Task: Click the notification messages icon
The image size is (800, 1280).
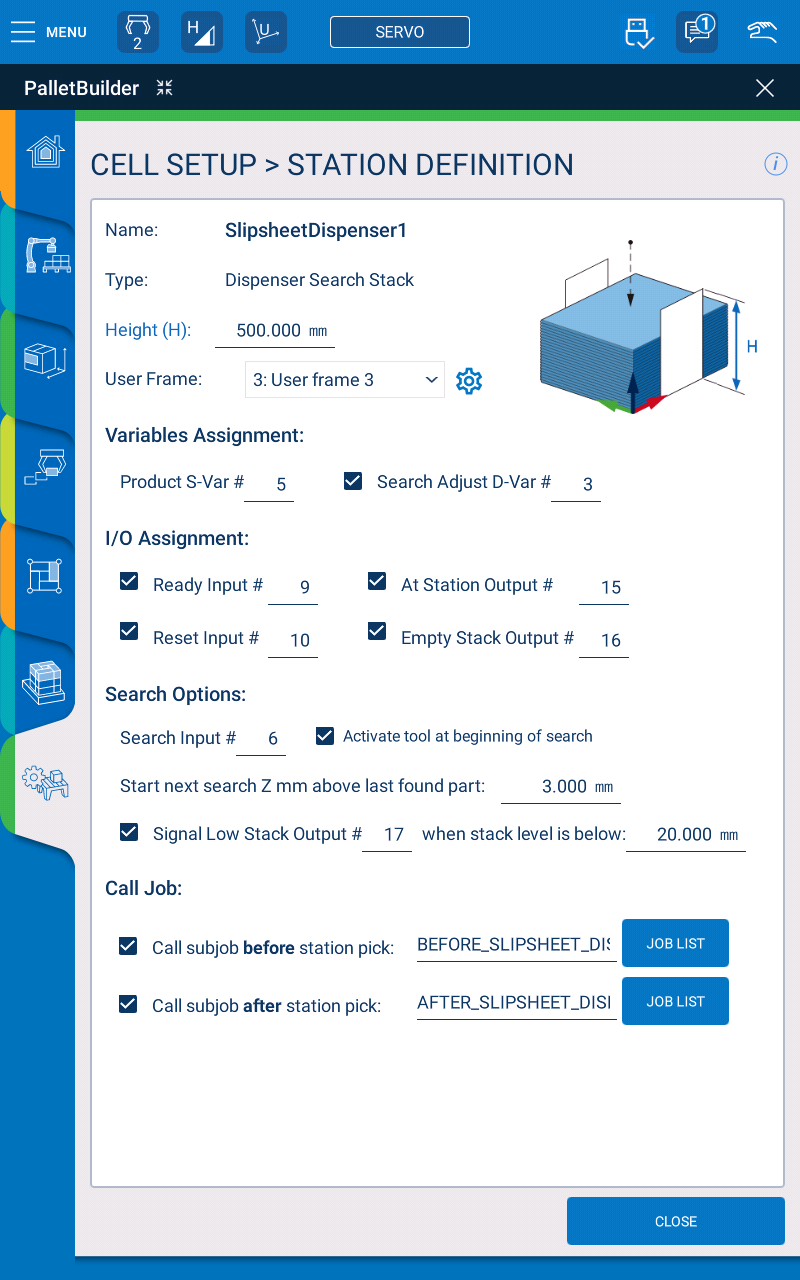Action: coord(697,32)
